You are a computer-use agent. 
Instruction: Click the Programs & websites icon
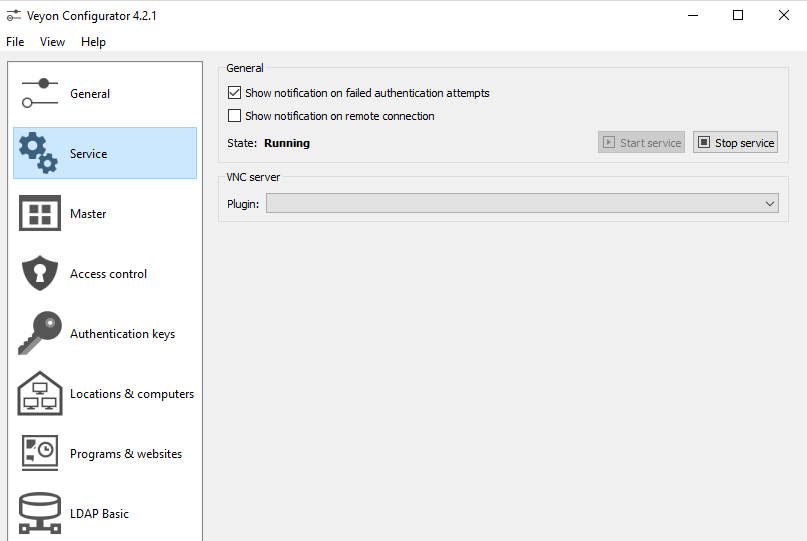click(x=40, y=453)
